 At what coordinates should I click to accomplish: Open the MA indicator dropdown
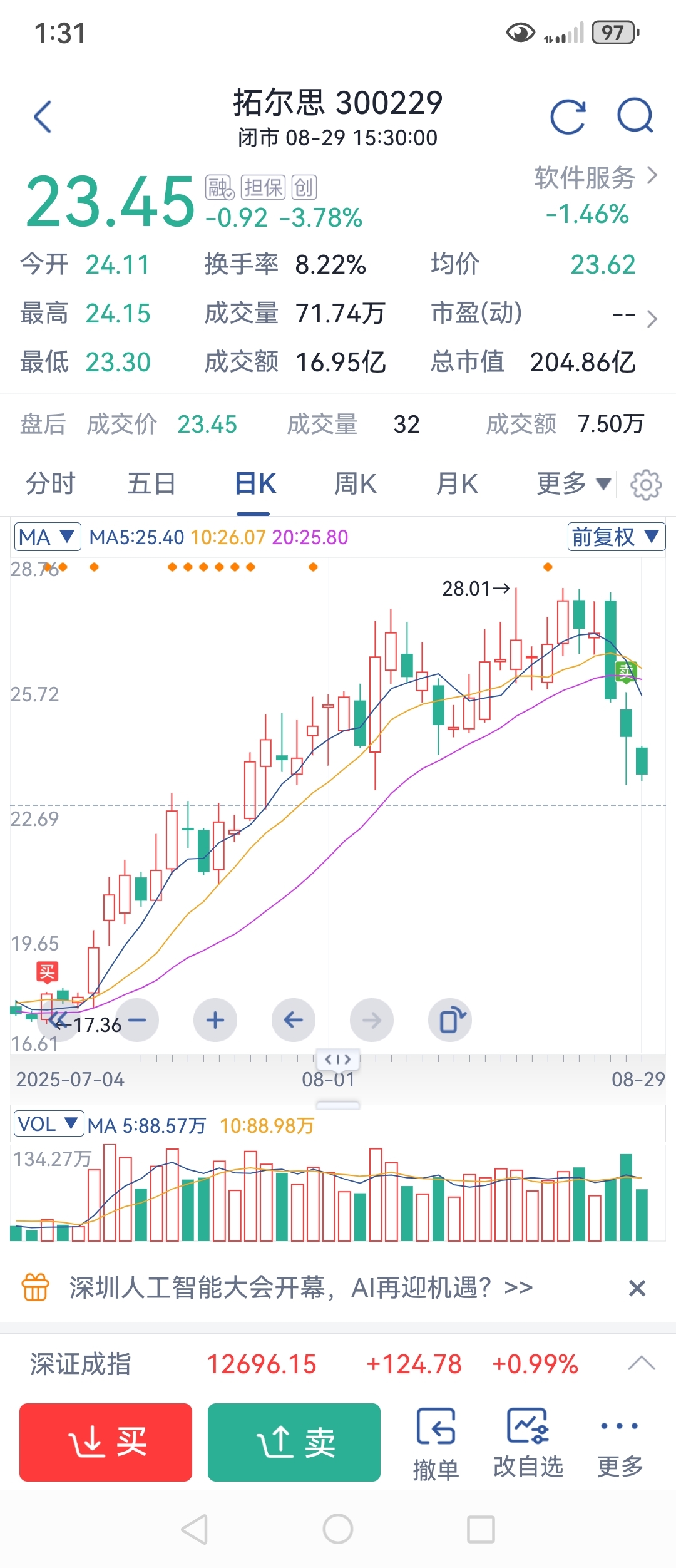tap(48, 537)
